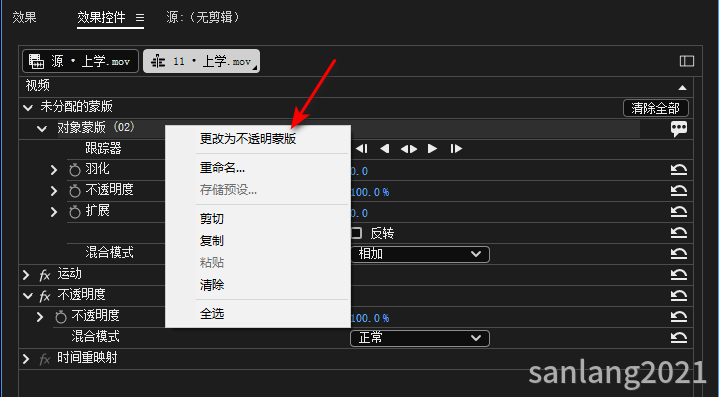Click the bidirectional mask tracking button
This screenshot has height=397, width=719.
(x=409, y=149)
